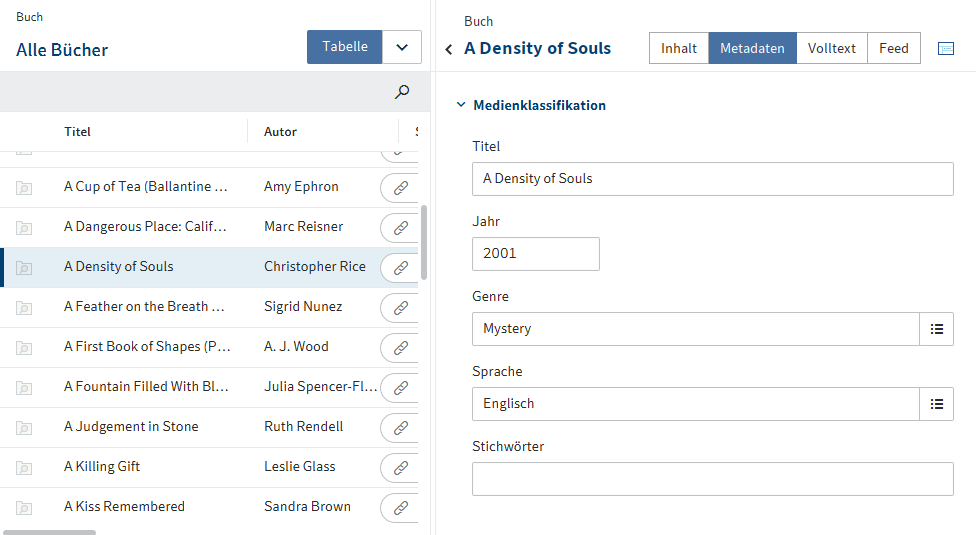Select the Metadaten tab
The width and height of the screenshot is (976, 535).
tap(752, 48)
